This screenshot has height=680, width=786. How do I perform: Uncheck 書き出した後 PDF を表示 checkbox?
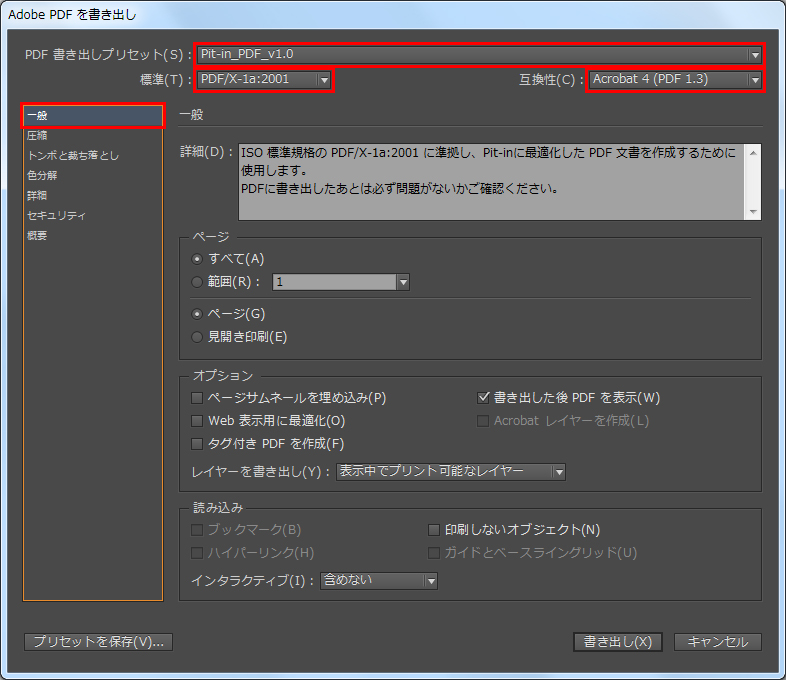pos(485,398)
